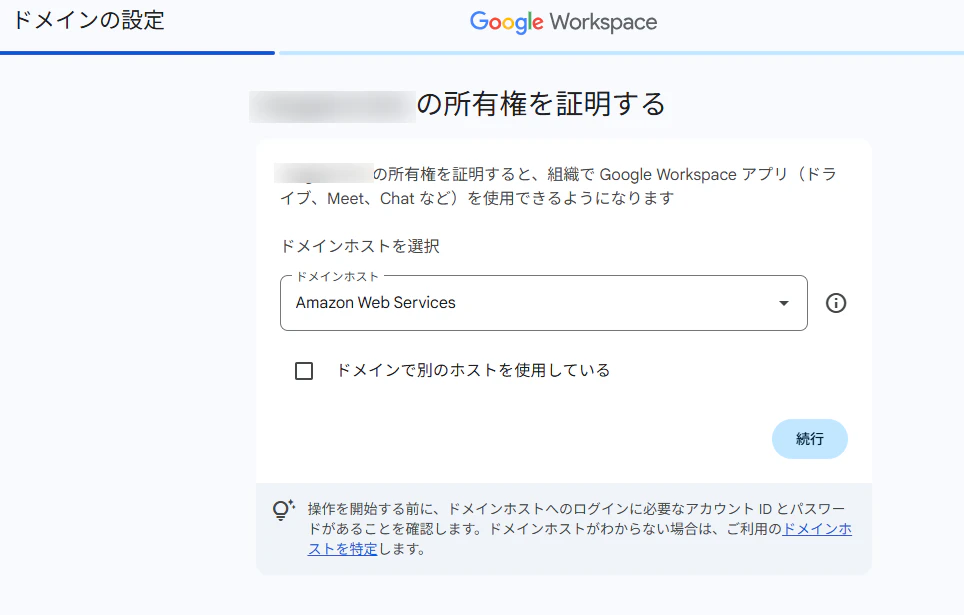Click the Google Workspace logo
Screen dimensions: 964x615
[x=563, y=23]
